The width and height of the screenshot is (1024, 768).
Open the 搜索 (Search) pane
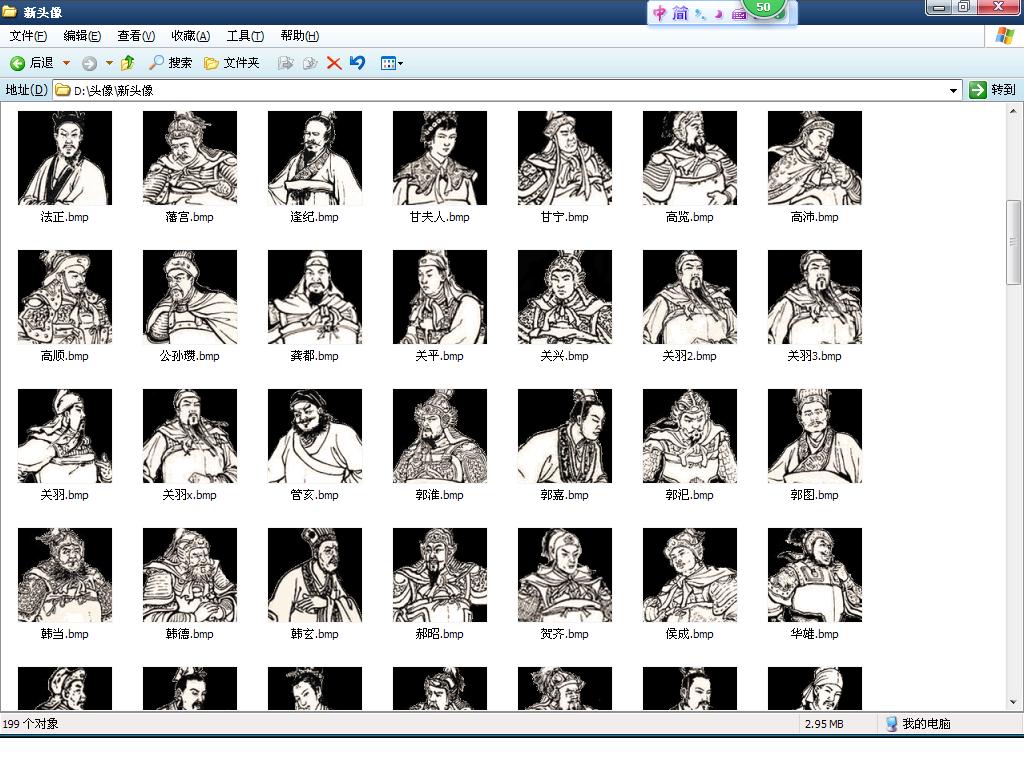point(170,63)
